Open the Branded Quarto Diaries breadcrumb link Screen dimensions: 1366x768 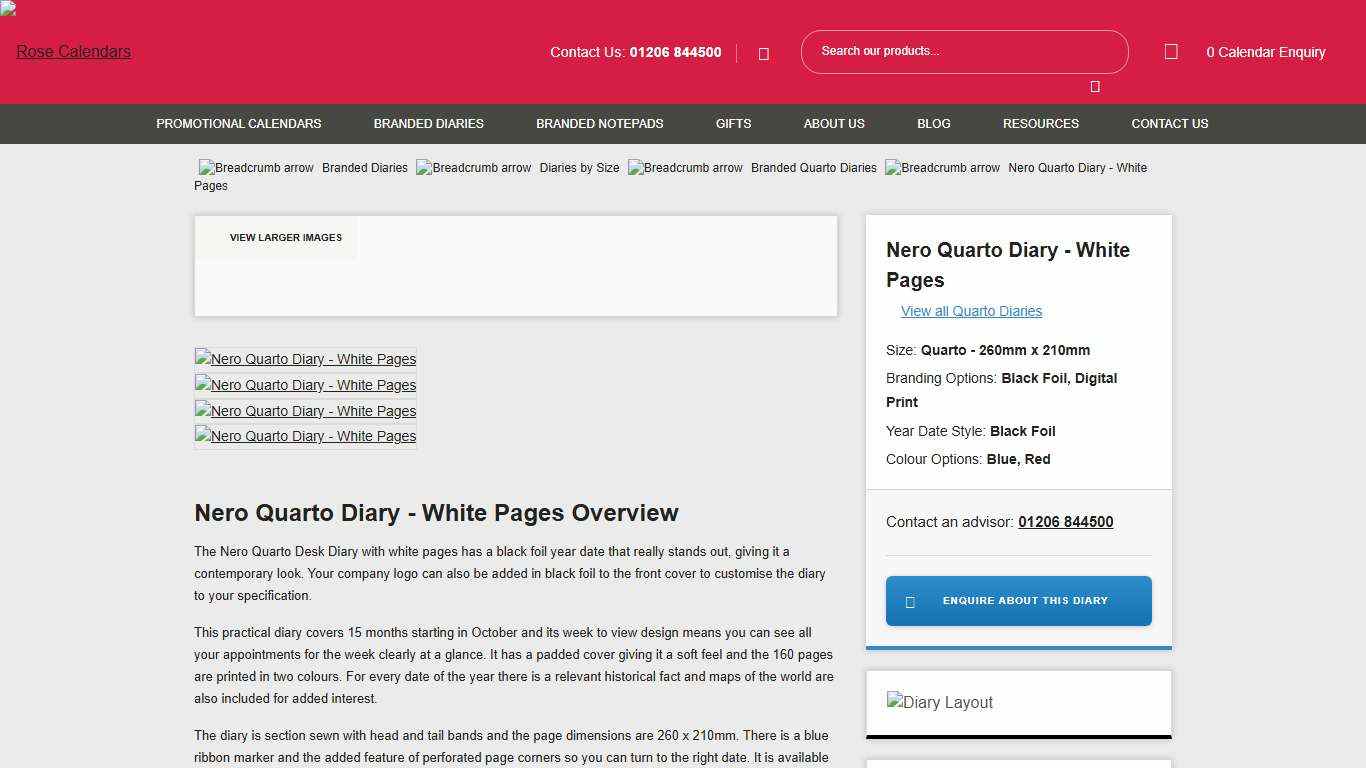click(813, 167)
